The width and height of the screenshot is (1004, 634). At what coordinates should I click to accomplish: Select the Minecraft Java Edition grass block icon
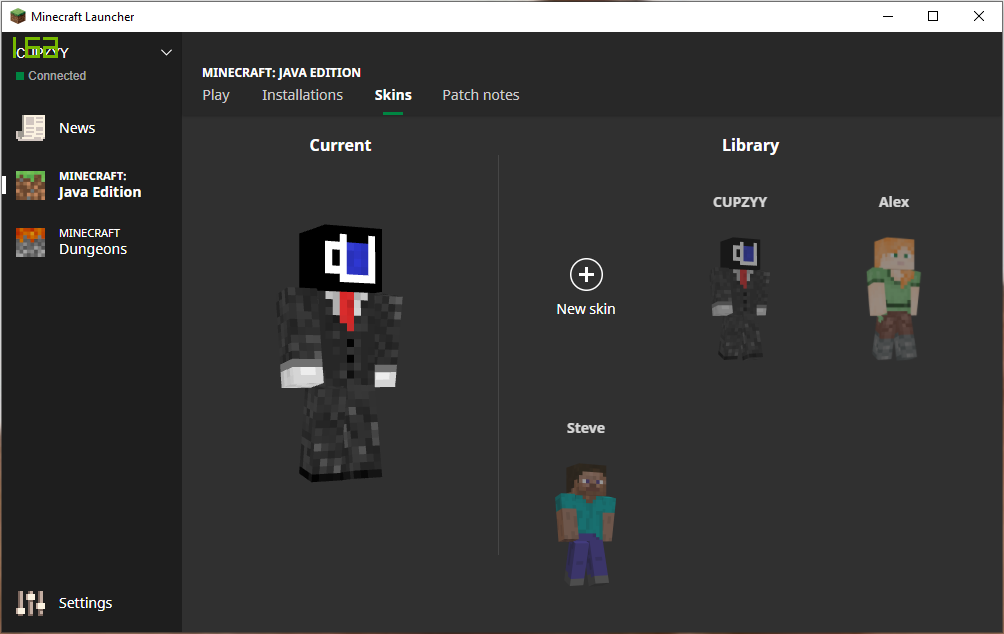[x=30, y=185]
